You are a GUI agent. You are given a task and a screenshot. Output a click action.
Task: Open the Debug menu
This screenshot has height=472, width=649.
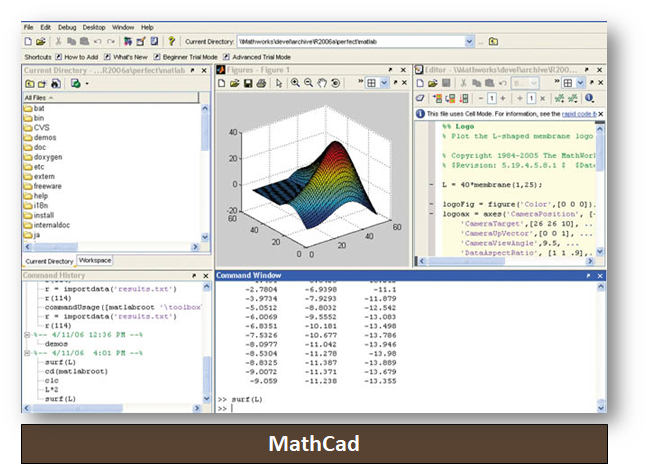(67, 27)
